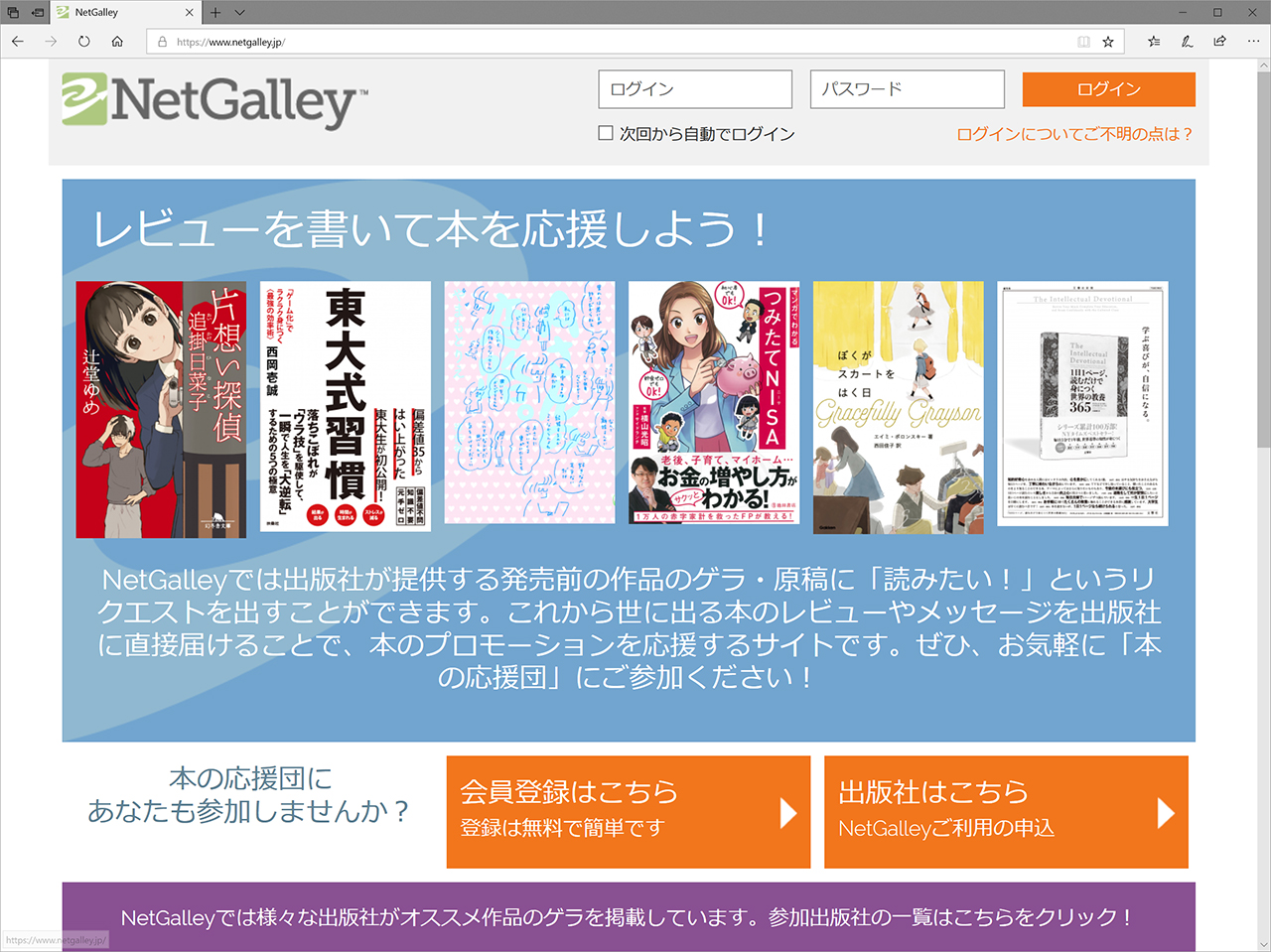Open the pink speech-bubble pattern book cover
The image size is (1271, 952).
[x=529, y=402]
